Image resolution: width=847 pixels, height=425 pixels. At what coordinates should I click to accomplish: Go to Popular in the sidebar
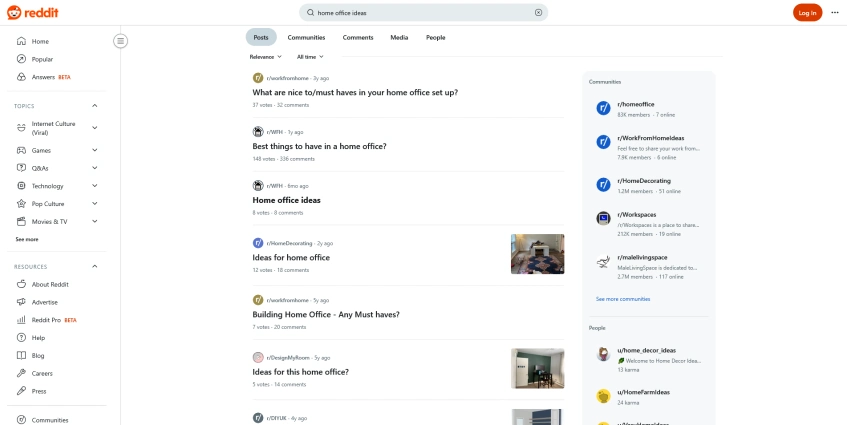tap(42, 59)
